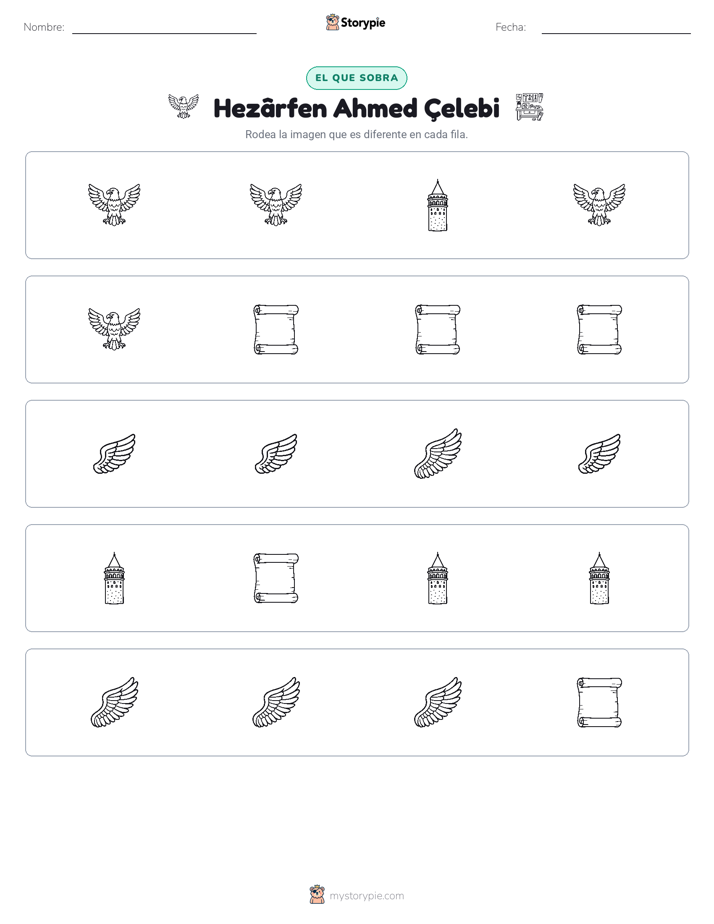Click the first tower in row four
This screenshot has width=714, height=924.
click(114, 578)
